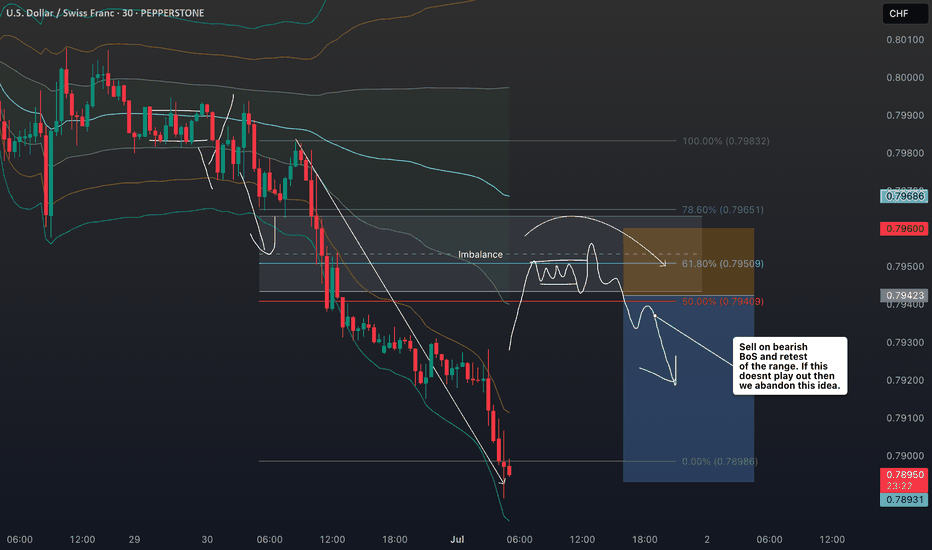The width and height of the screenshot is (932, 550).
Task: Select the 0.79800 price axis value
Action: (905, 153)
